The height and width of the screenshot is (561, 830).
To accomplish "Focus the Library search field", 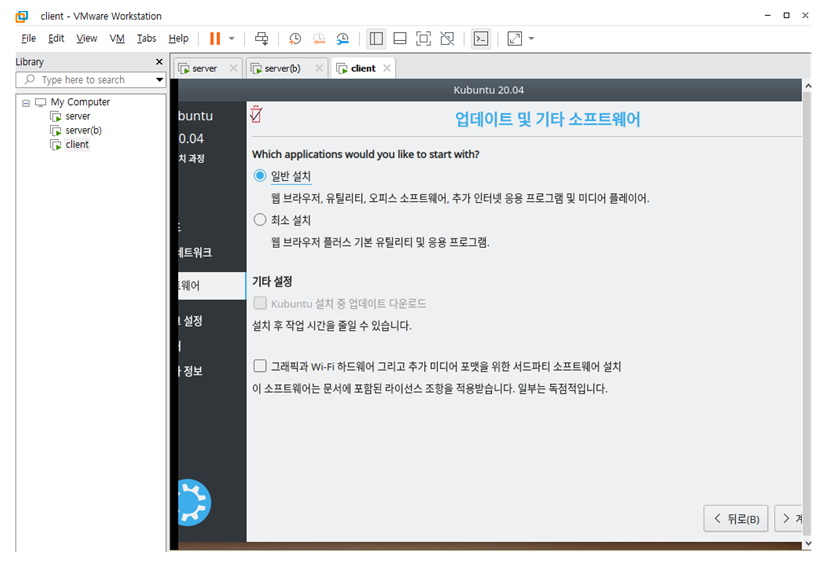I will point(90,80).
